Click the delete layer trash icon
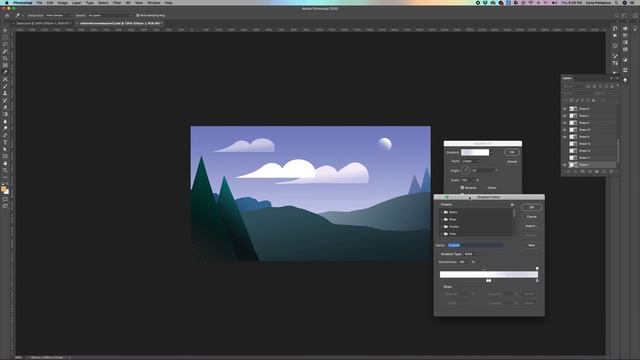Viewport: 640px width, 360px height. click(611, 171)
